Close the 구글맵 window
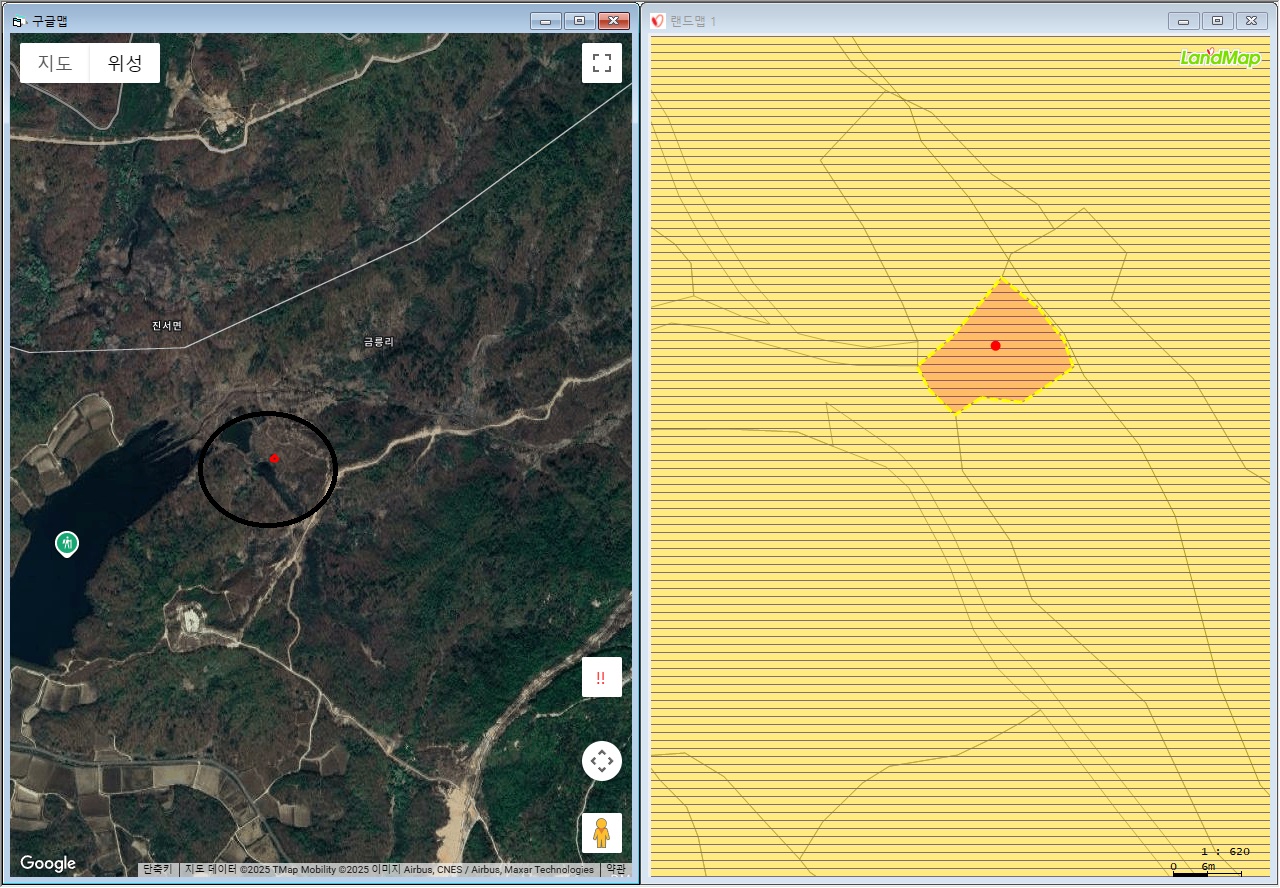The width and height of the screenshot is (1280, 888). tap(613, 21)
